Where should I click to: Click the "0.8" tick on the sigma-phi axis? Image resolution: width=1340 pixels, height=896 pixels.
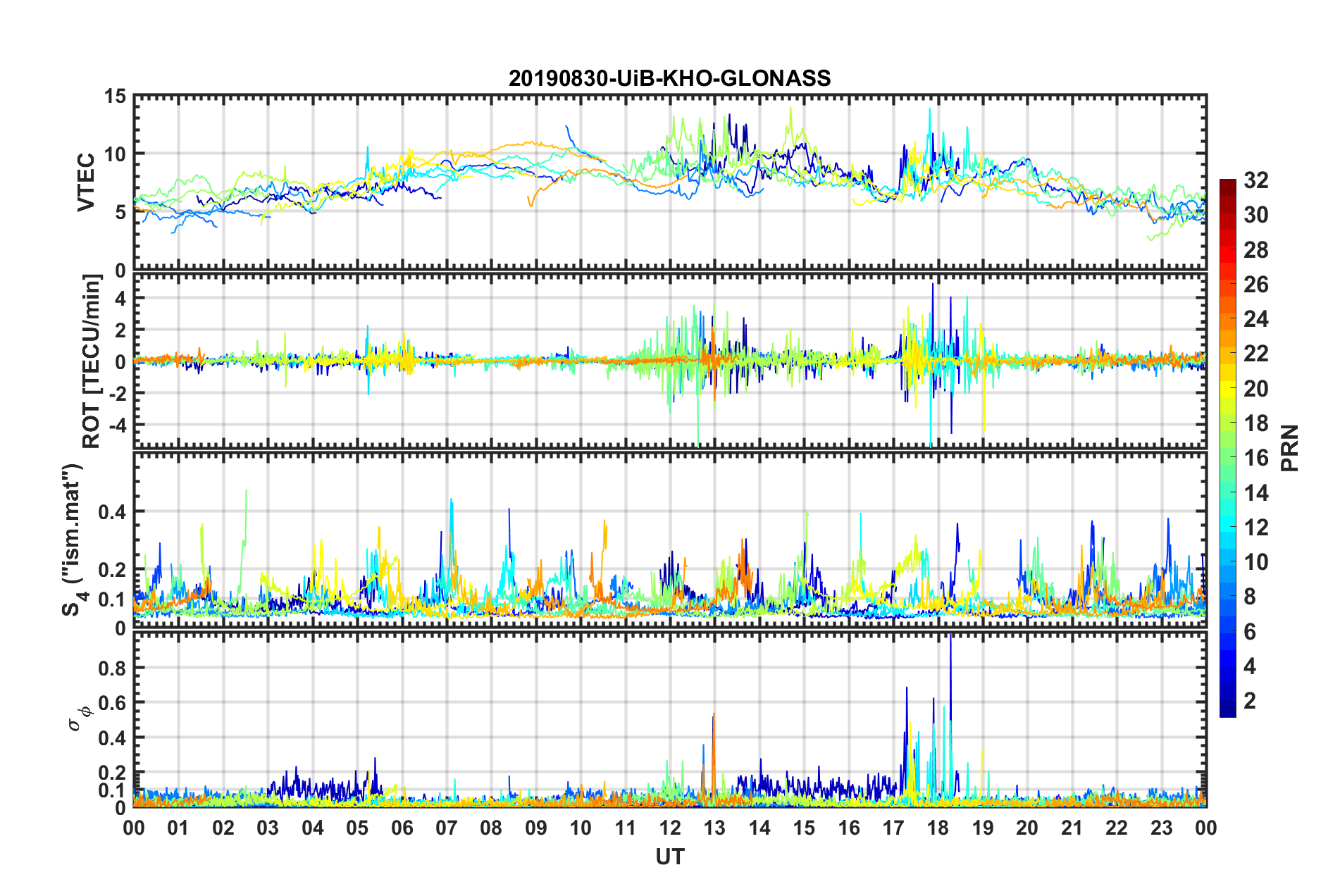point(113,668)
